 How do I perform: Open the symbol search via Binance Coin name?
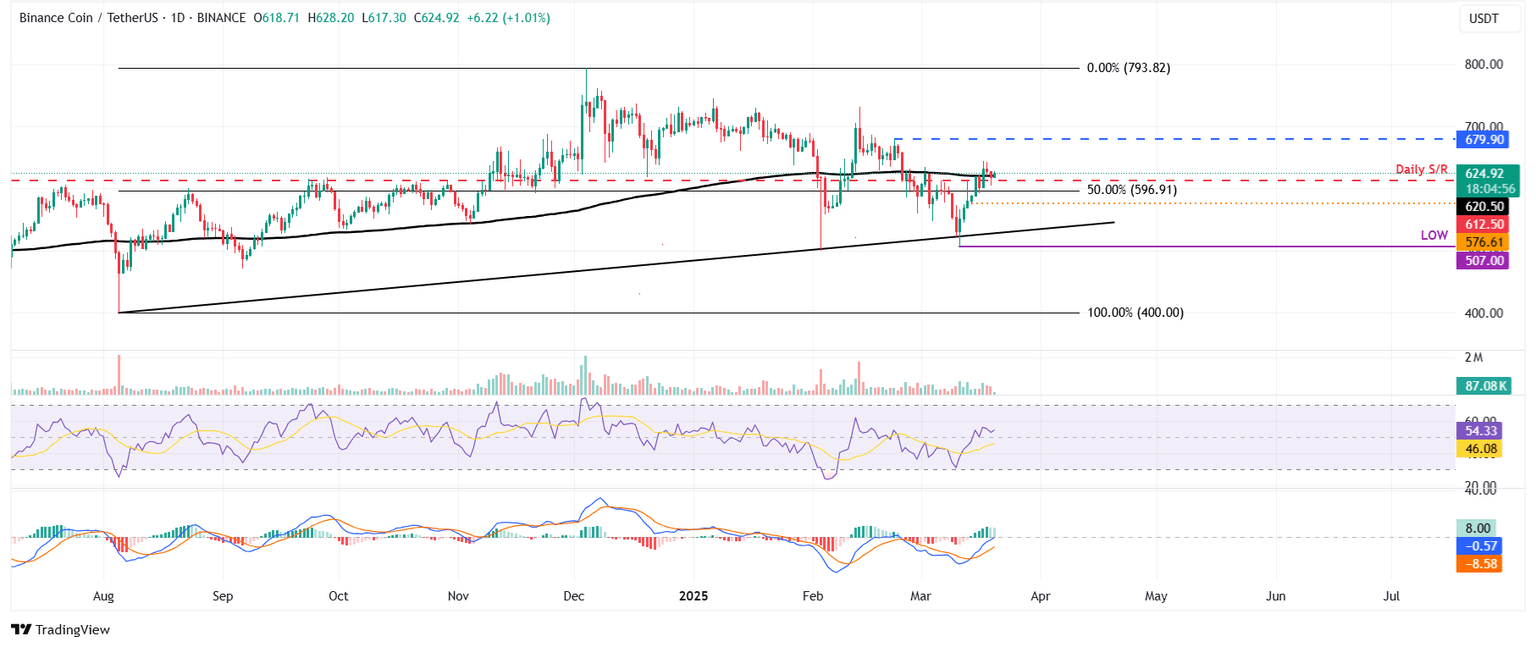coord(55,17)
